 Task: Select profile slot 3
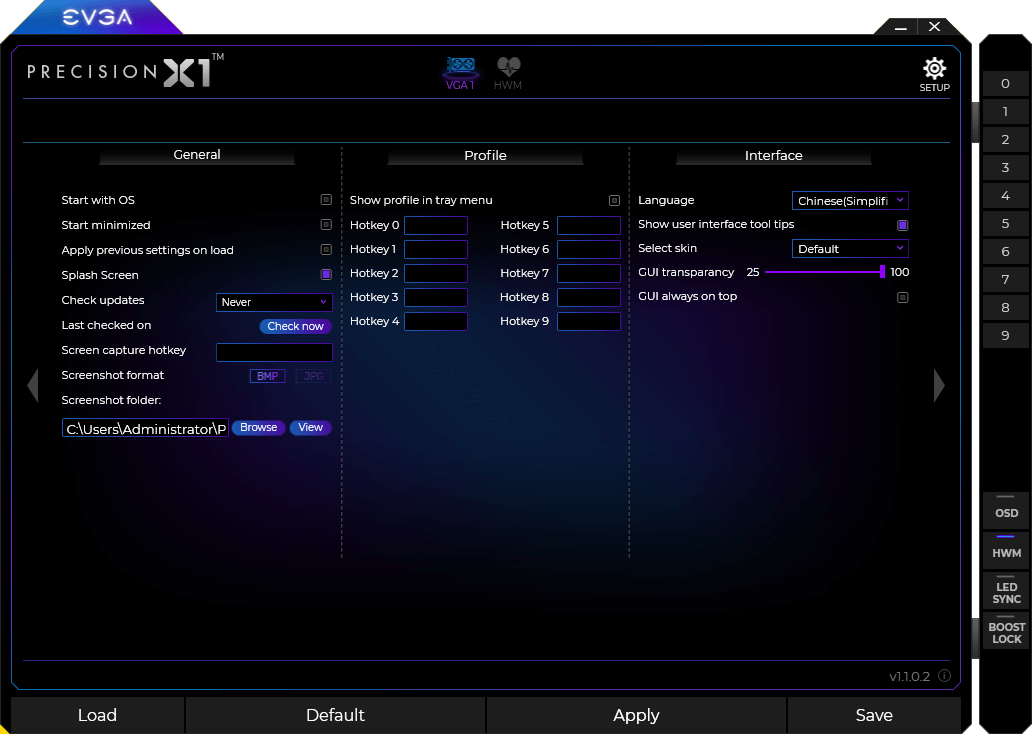pyautogui.click(x=1005, y=168)
